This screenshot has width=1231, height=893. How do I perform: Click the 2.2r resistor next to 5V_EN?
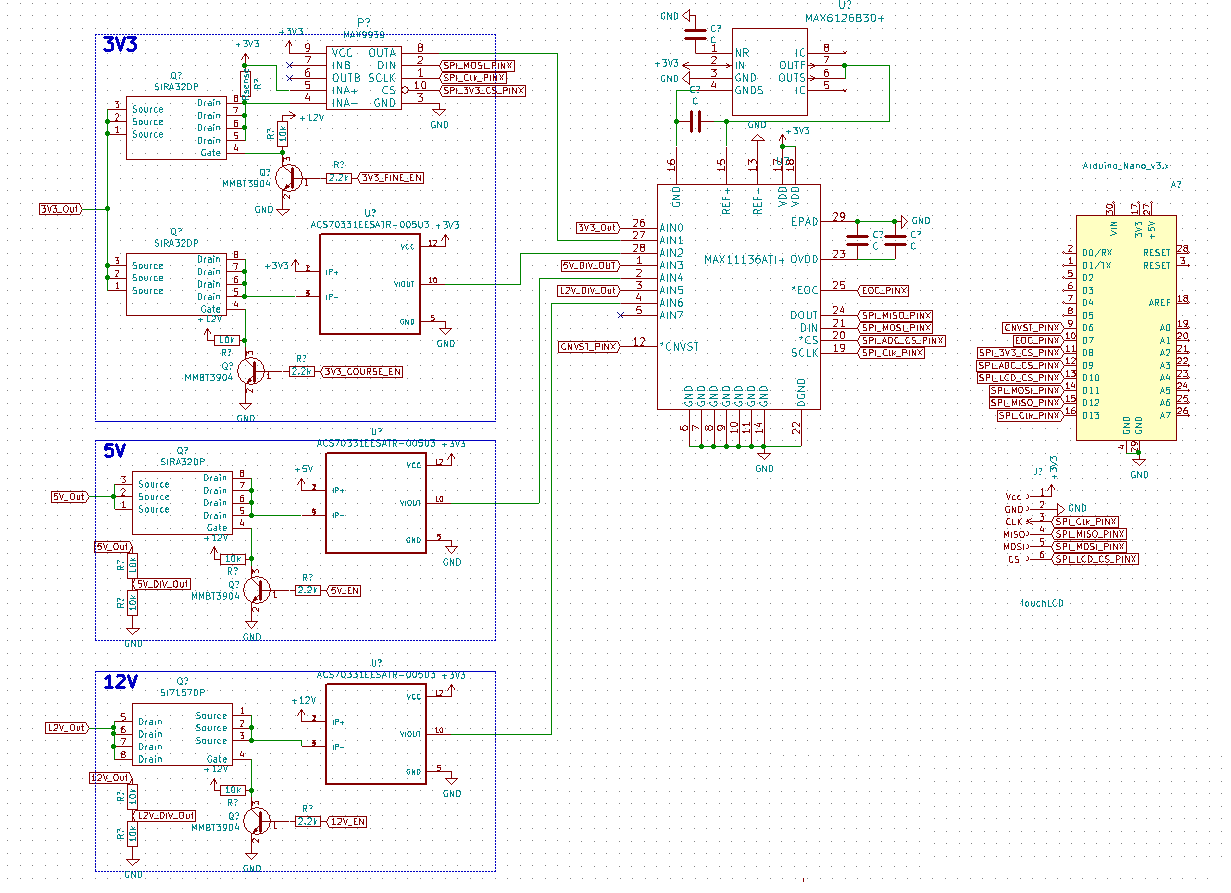[307, 590]
